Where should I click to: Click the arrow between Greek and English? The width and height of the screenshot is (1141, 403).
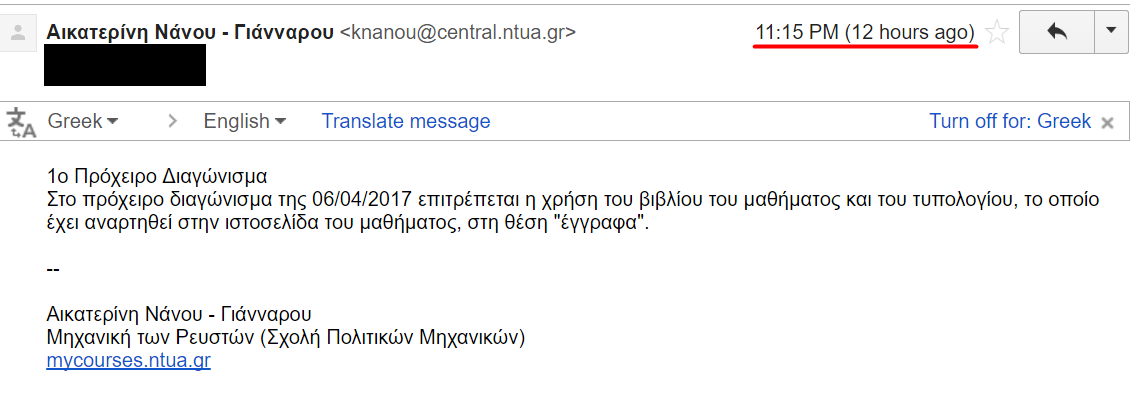click(x=173, y=122)
